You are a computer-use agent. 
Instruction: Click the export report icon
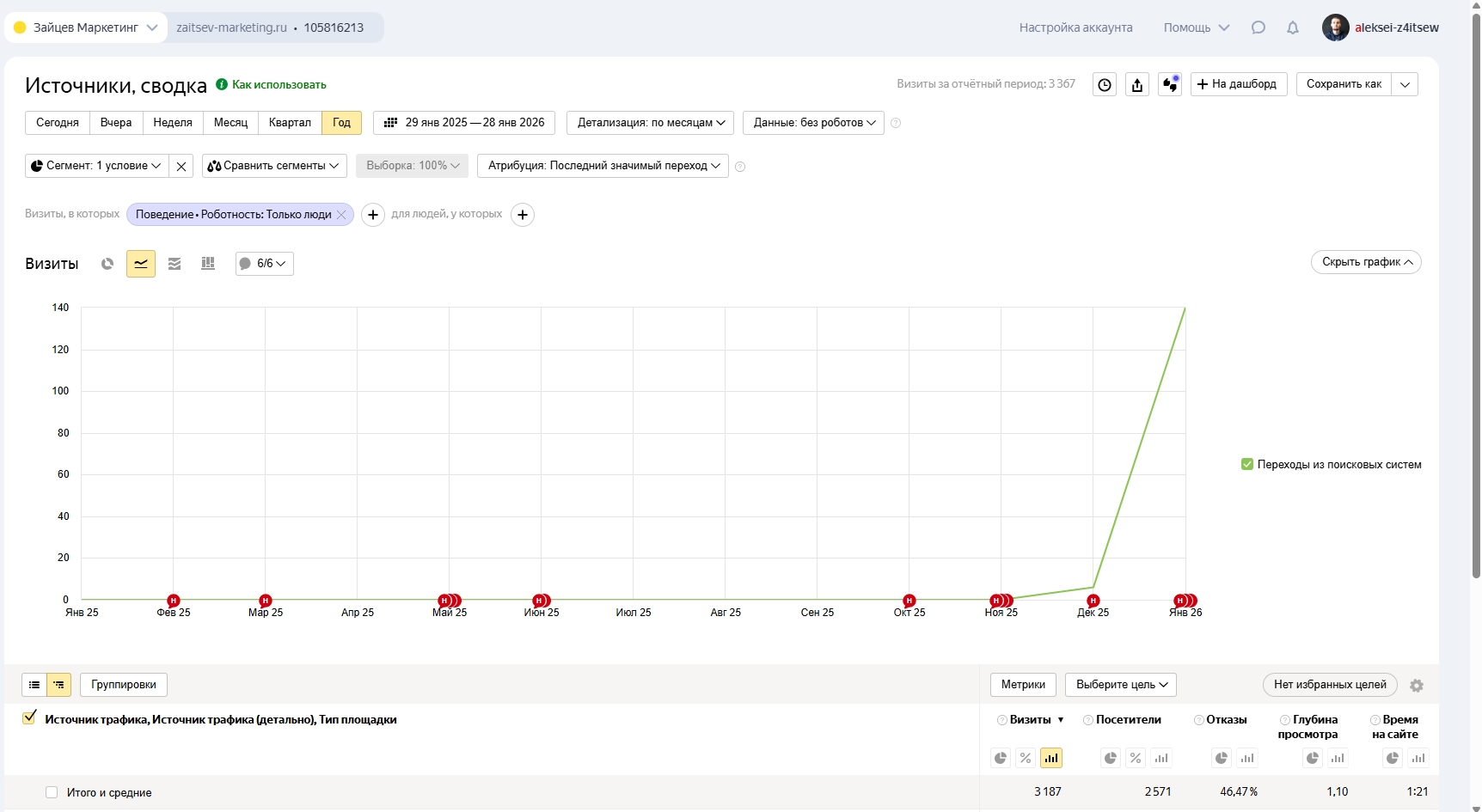click(x=1137, y=84)
